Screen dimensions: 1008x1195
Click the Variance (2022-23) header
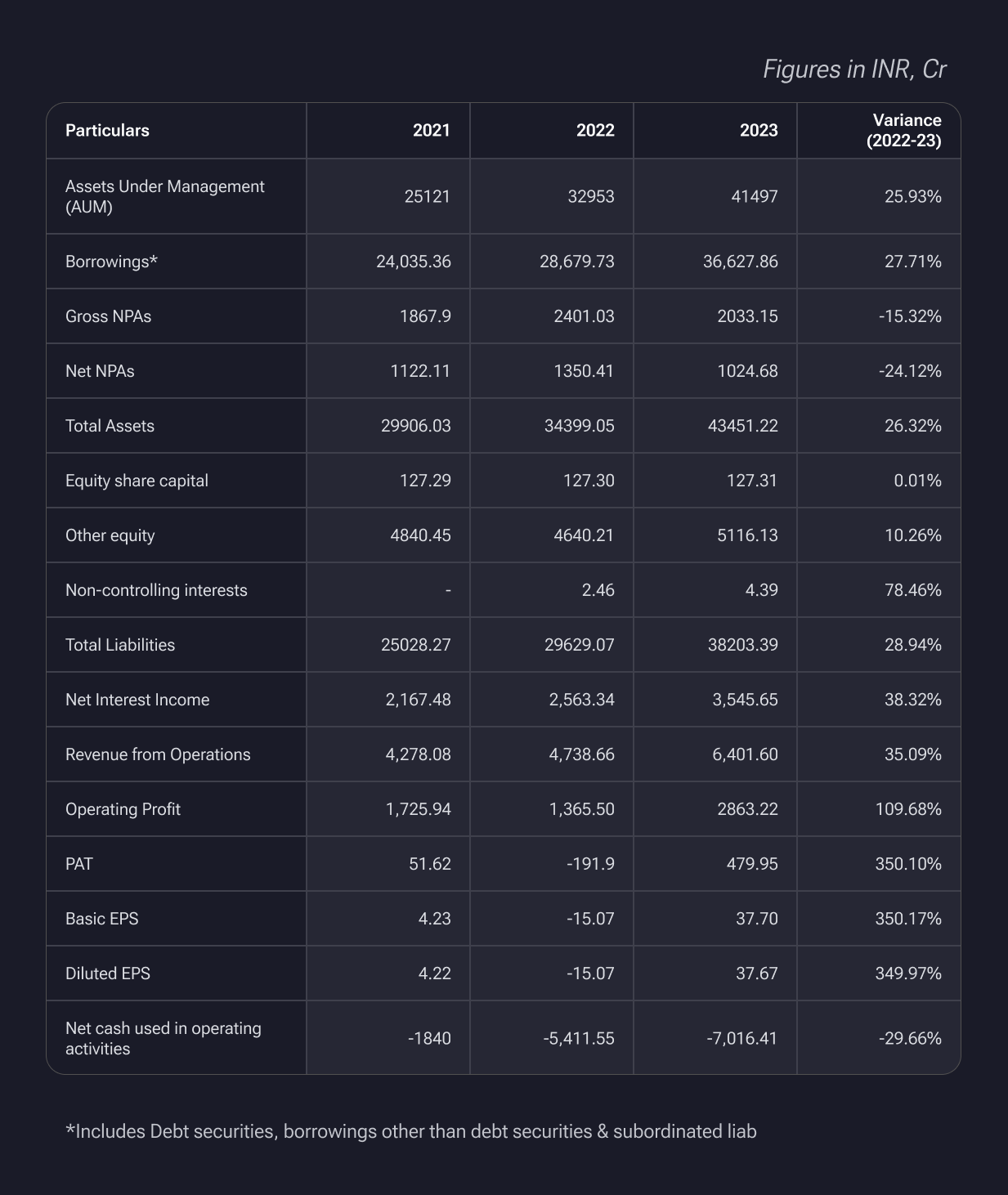tap(904, 131)
